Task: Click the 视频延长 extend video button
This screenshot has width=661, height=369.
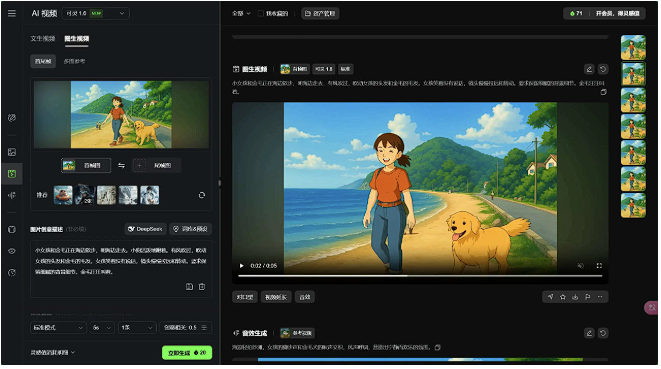Action: click(x=276, y=297)
